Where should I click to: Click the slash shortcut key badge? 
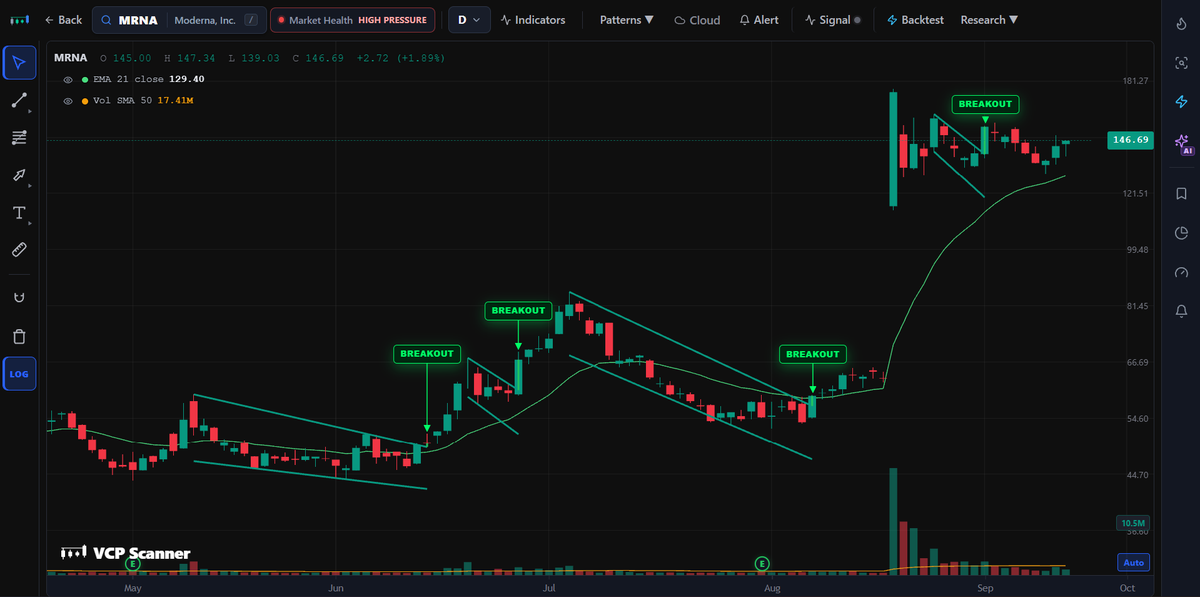(x=250, y=20)
